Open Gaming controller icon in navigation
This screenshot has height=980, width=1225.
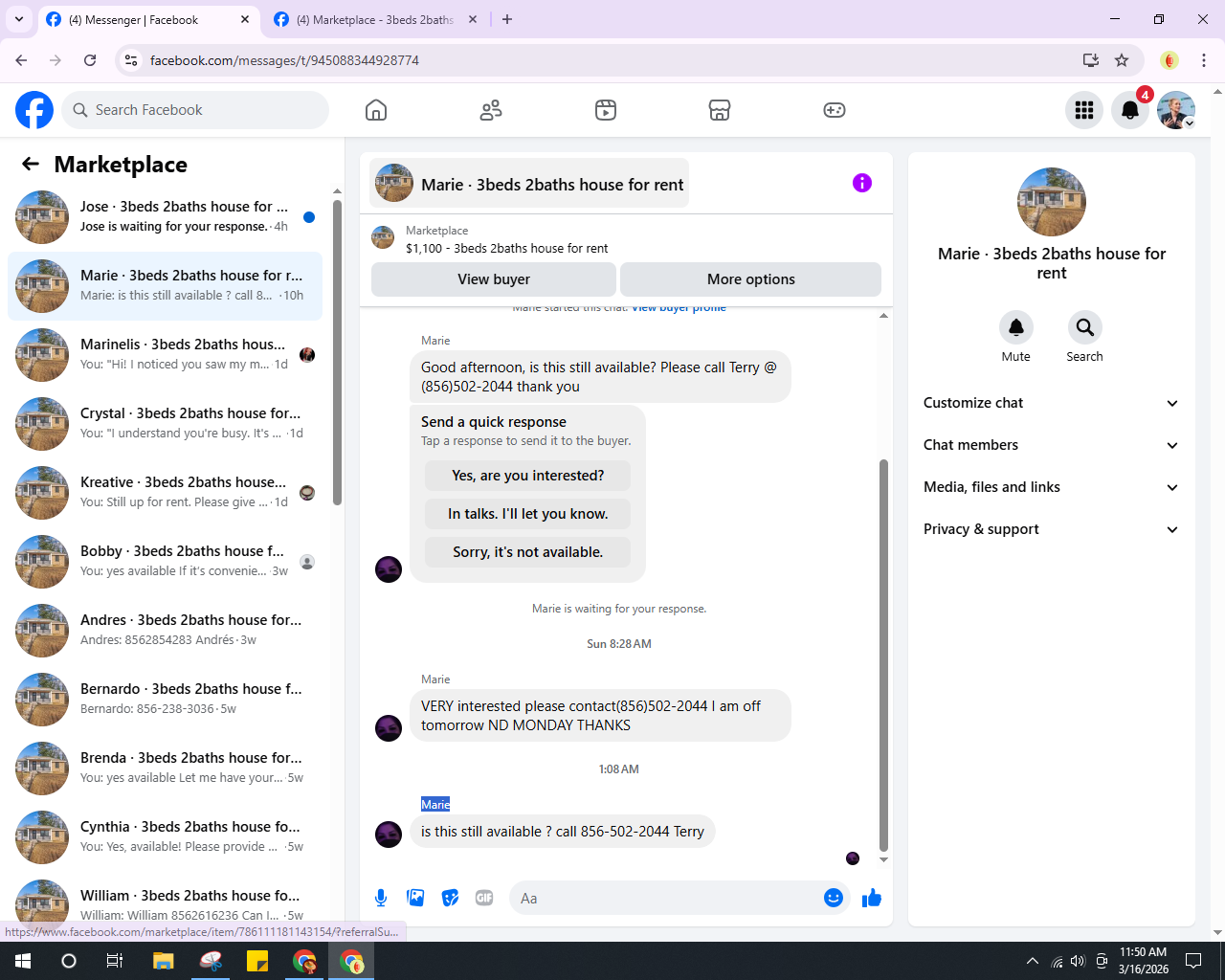pos(835,110)
